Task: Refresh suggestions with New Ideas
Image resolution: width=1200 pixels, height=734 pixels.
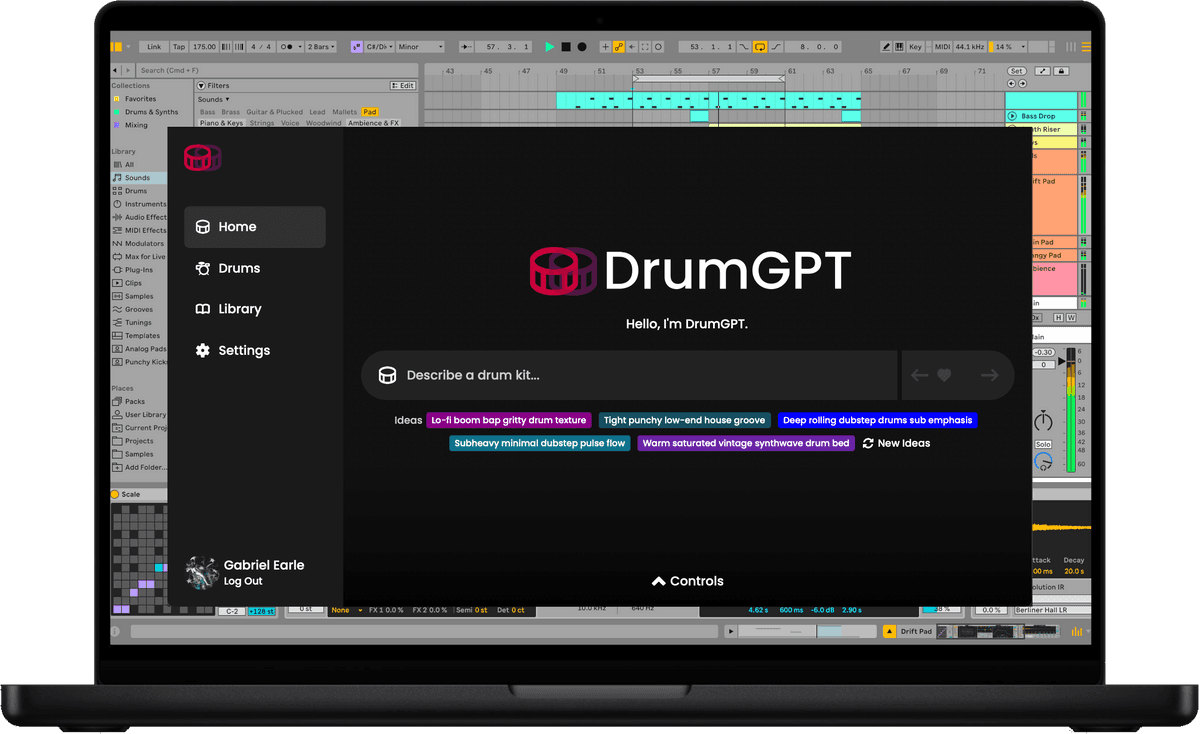Action: [896, 443]
